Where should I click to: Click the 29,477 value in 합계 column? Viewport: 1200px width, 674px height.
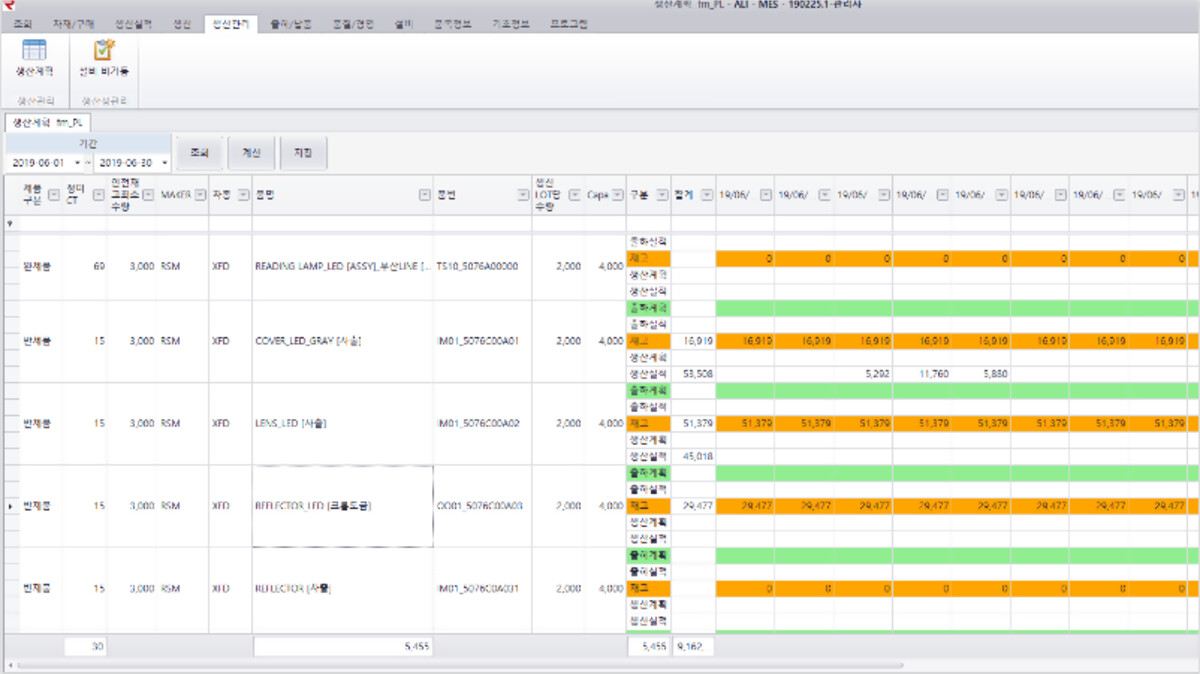(x=693, y=506)
